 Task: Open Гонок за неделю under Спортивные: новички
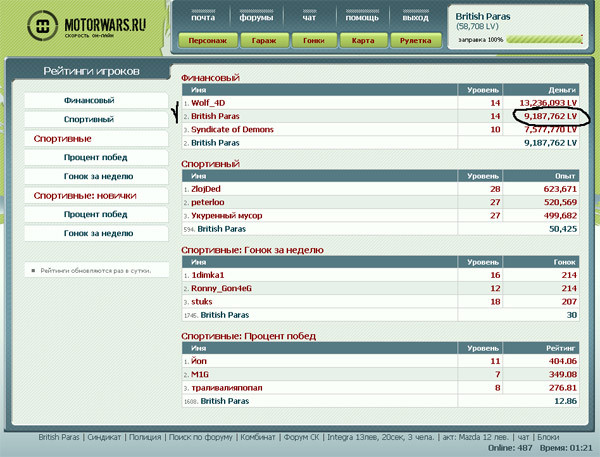98,233
